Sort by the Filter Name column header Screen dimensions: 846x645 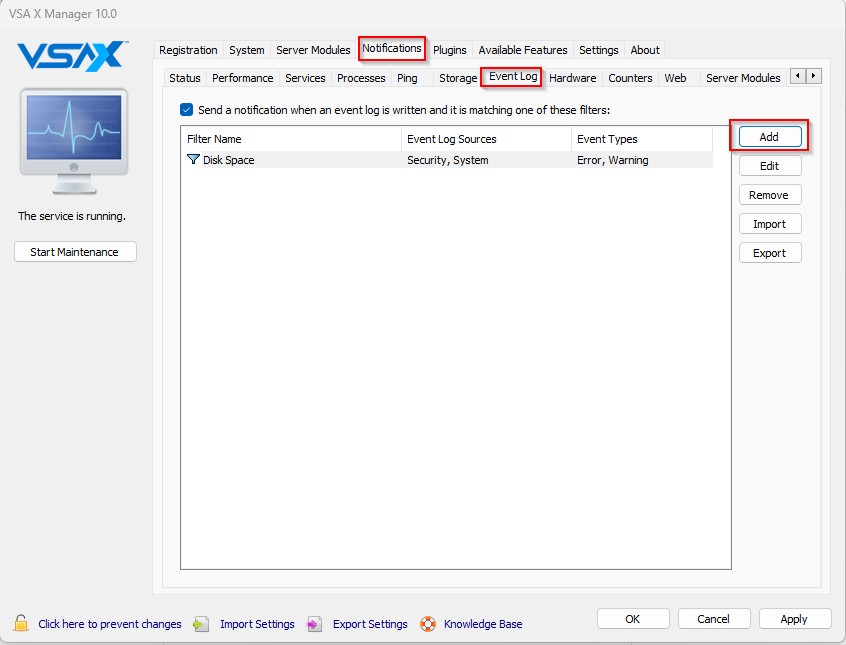(x=291, y=139)
